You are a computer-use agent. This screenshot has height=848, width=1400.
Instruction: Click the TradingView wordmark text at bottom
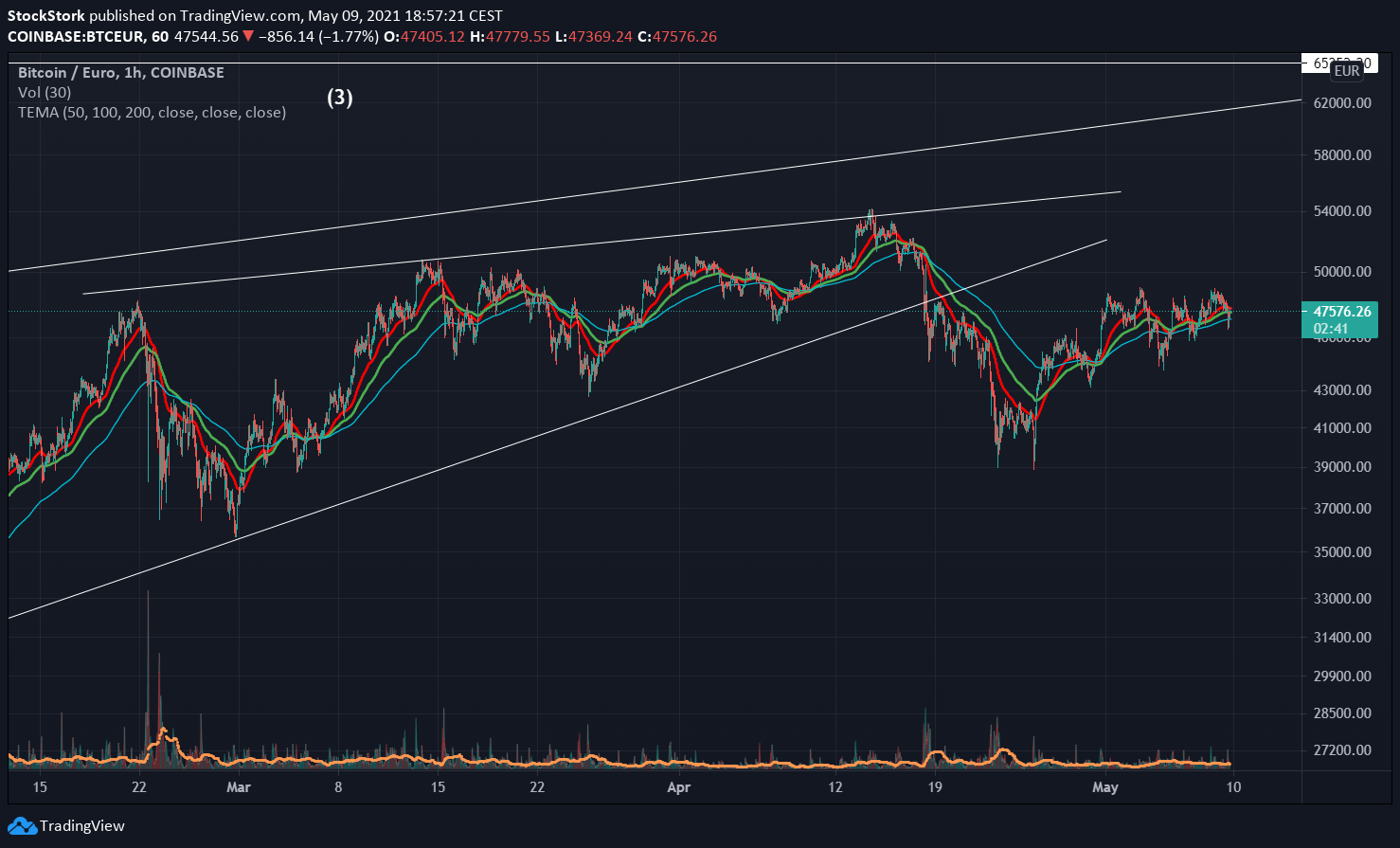tap(82, 826)
